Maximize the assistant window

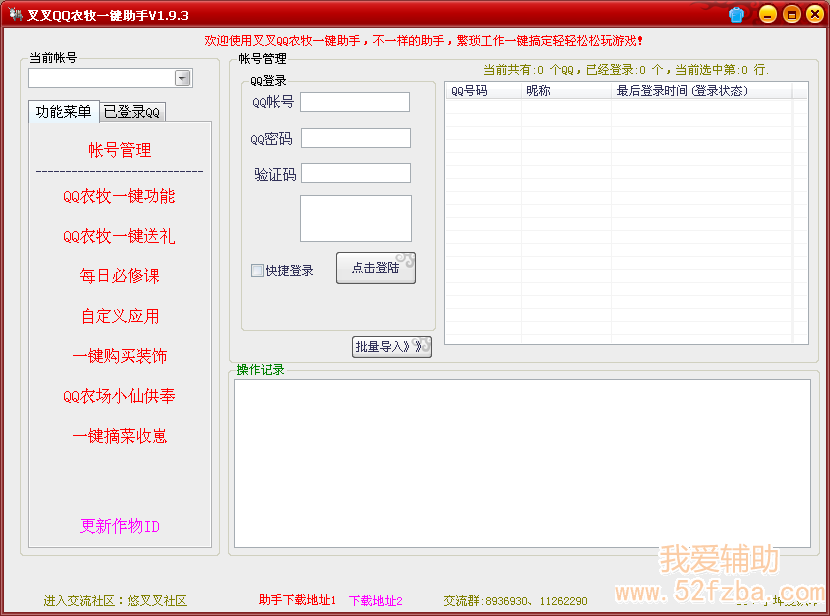[x=791, y=14]
